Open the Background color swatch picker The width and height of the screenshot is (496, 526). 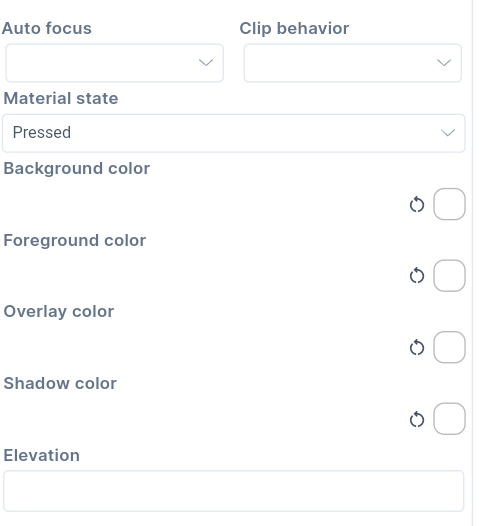point(449,204)
